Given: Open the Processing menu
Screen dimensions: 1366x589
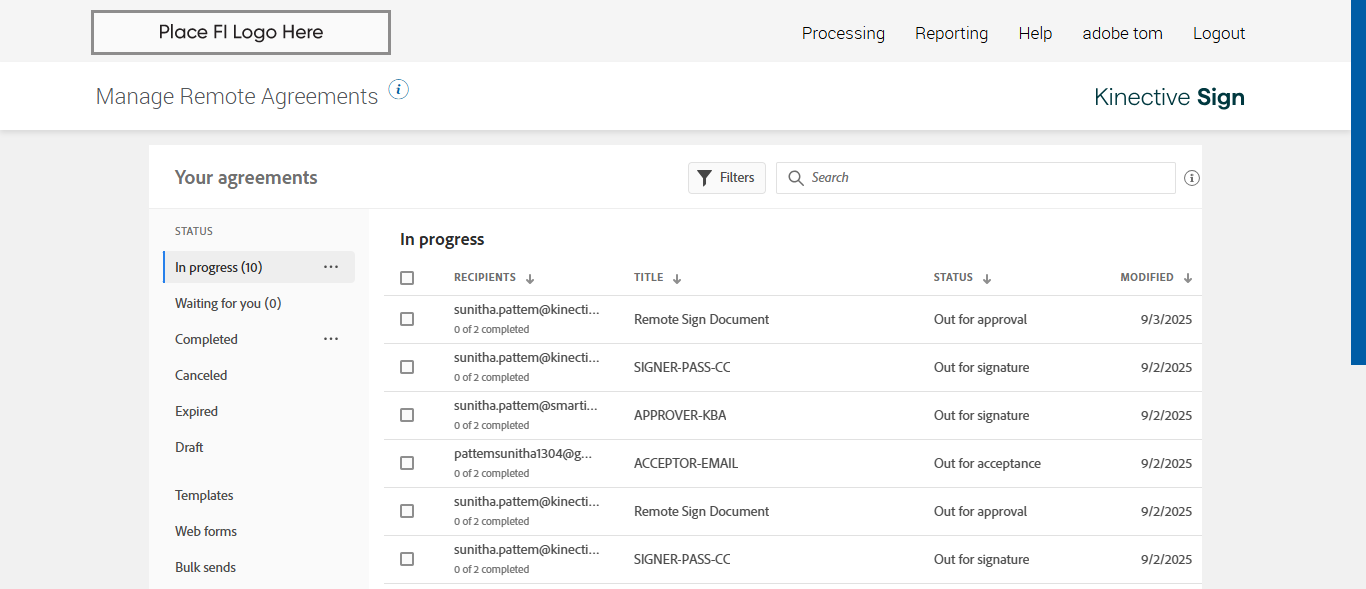Looking at the screenshot, I should [x=843, y=33].
